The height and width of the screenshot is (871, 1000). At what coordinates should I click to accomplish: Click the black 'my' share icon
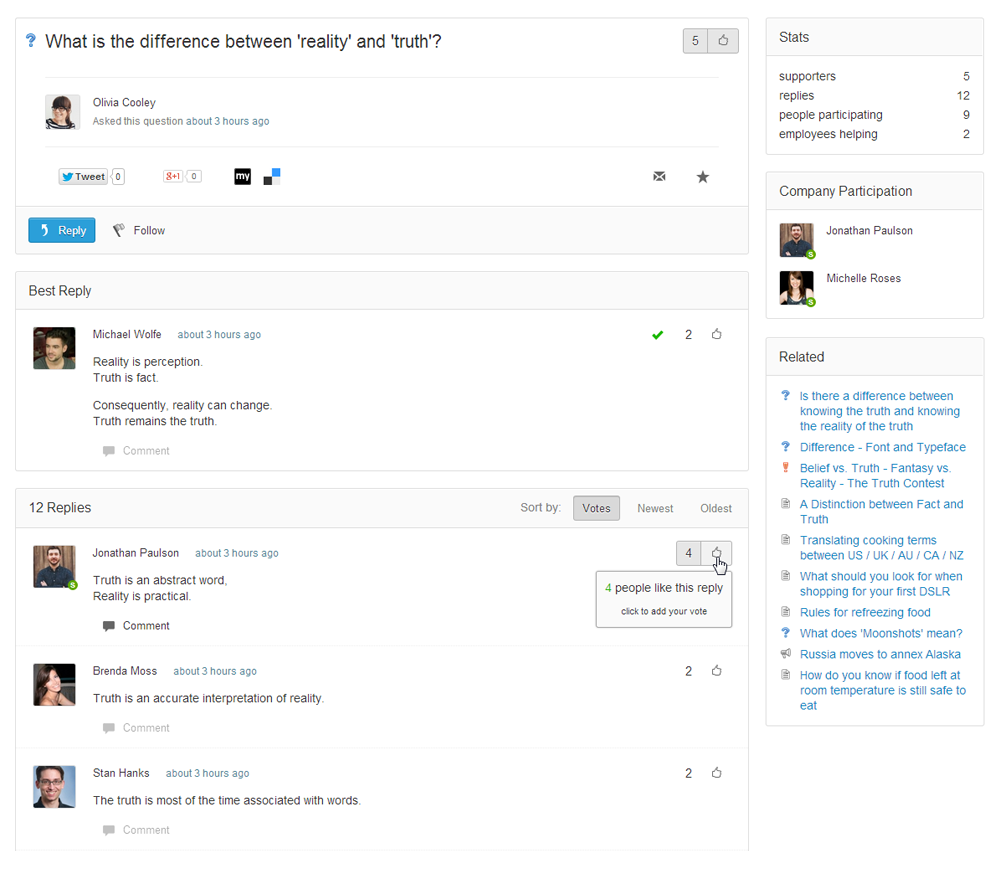pyautogui.click(x=242, y=177)
